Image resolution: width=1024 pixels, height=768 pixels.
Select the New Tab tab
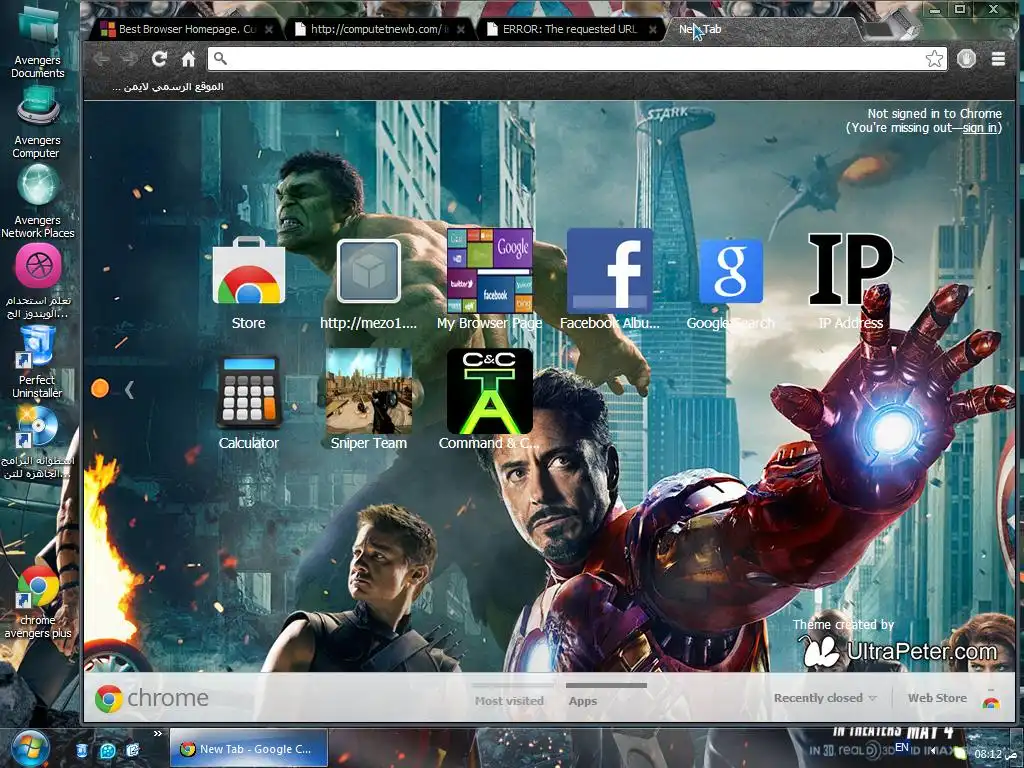[x=758, y=29]
